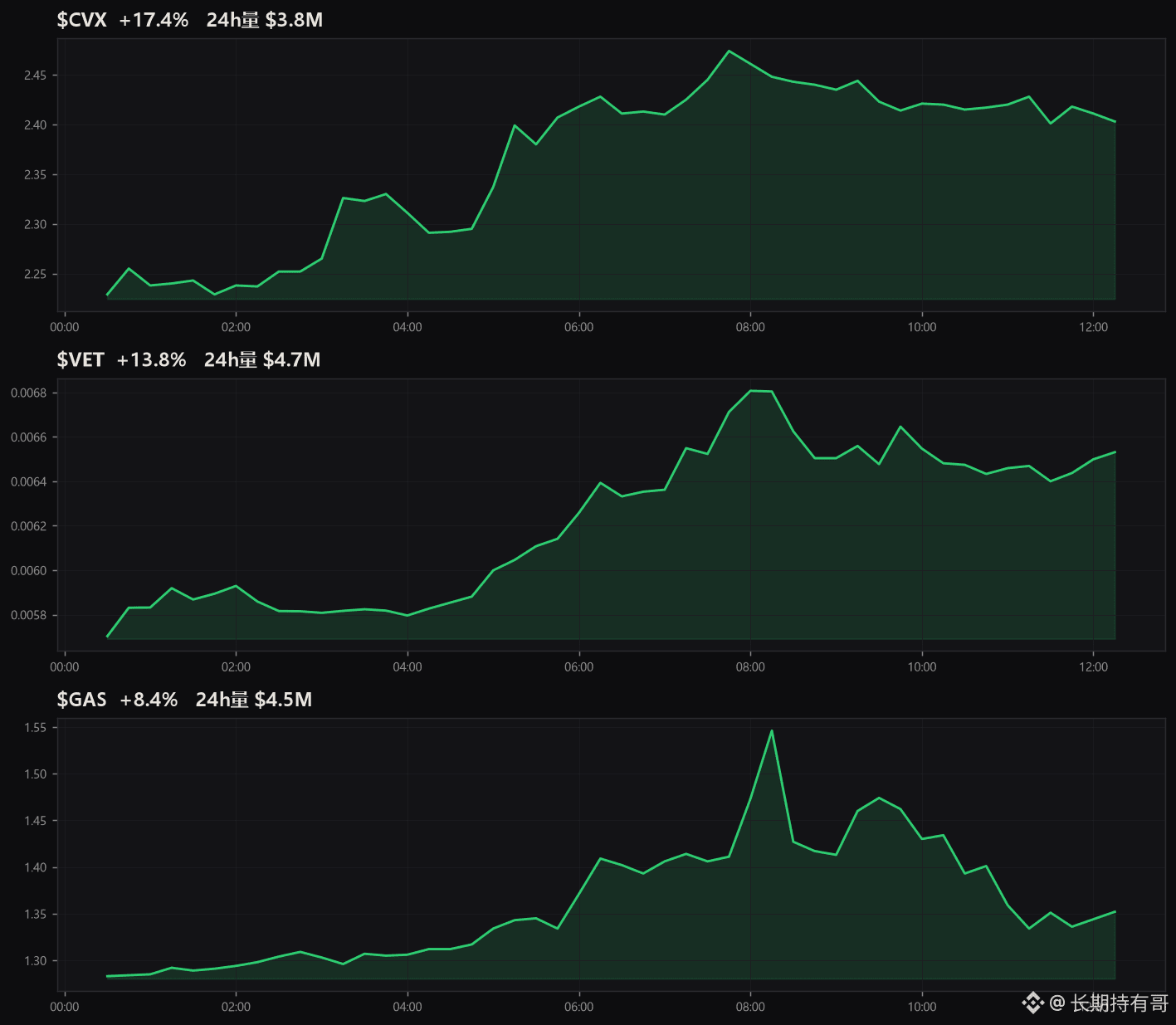
Task: Click the 0.0066 price label on VET chart
Action: (x=29, y=437)
